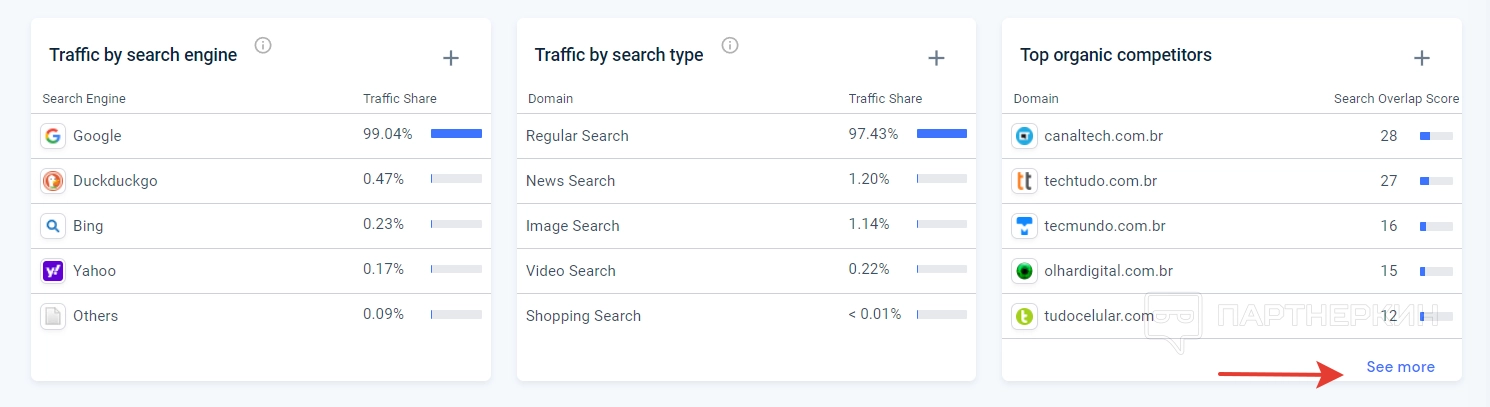Click the Duckduckgo logo icon

click(53, 181)
